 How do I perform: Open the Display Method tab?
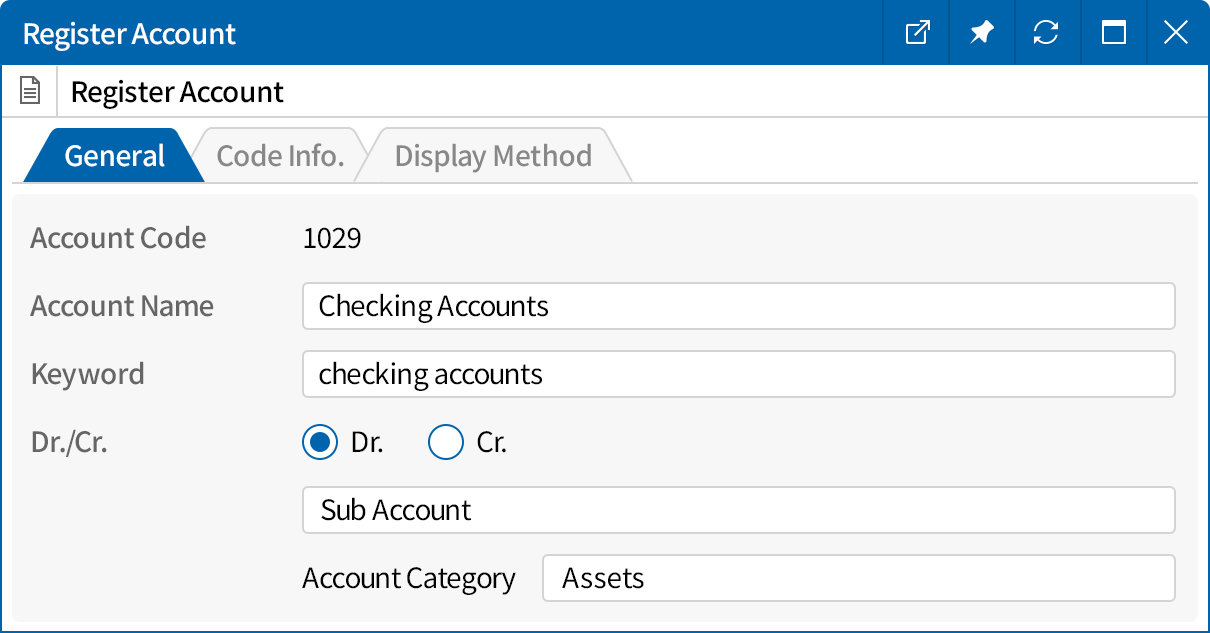click(492, 155)
